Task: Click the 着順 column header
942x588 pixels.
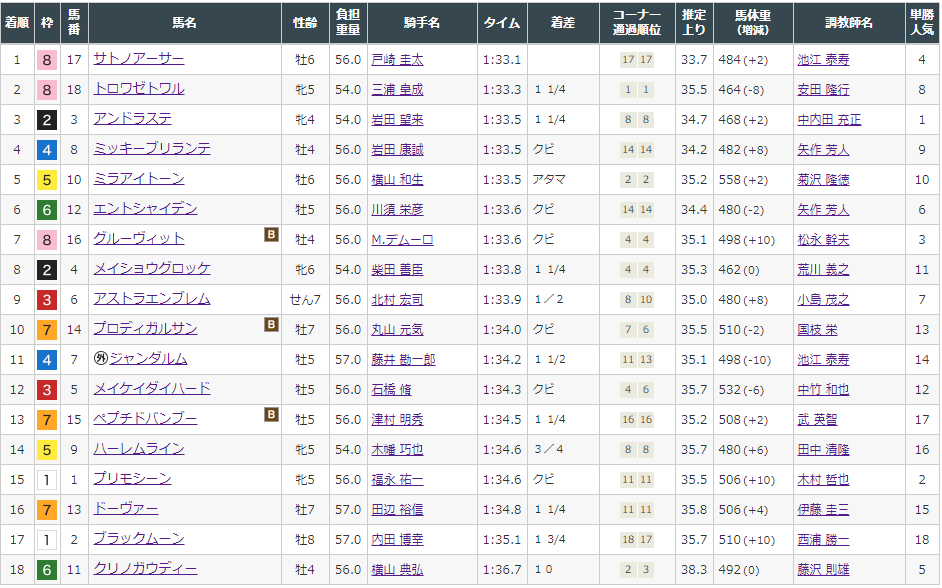Action: point(17,23)
